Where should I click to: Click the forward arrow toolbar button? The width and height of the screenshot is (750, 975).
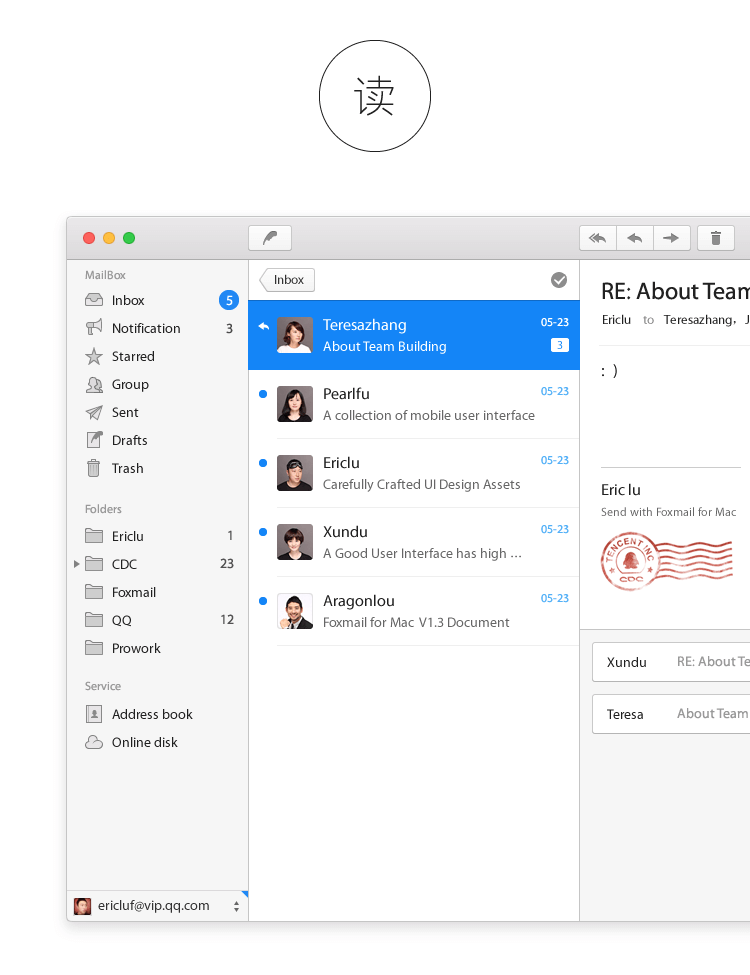[x=671, y=238]
